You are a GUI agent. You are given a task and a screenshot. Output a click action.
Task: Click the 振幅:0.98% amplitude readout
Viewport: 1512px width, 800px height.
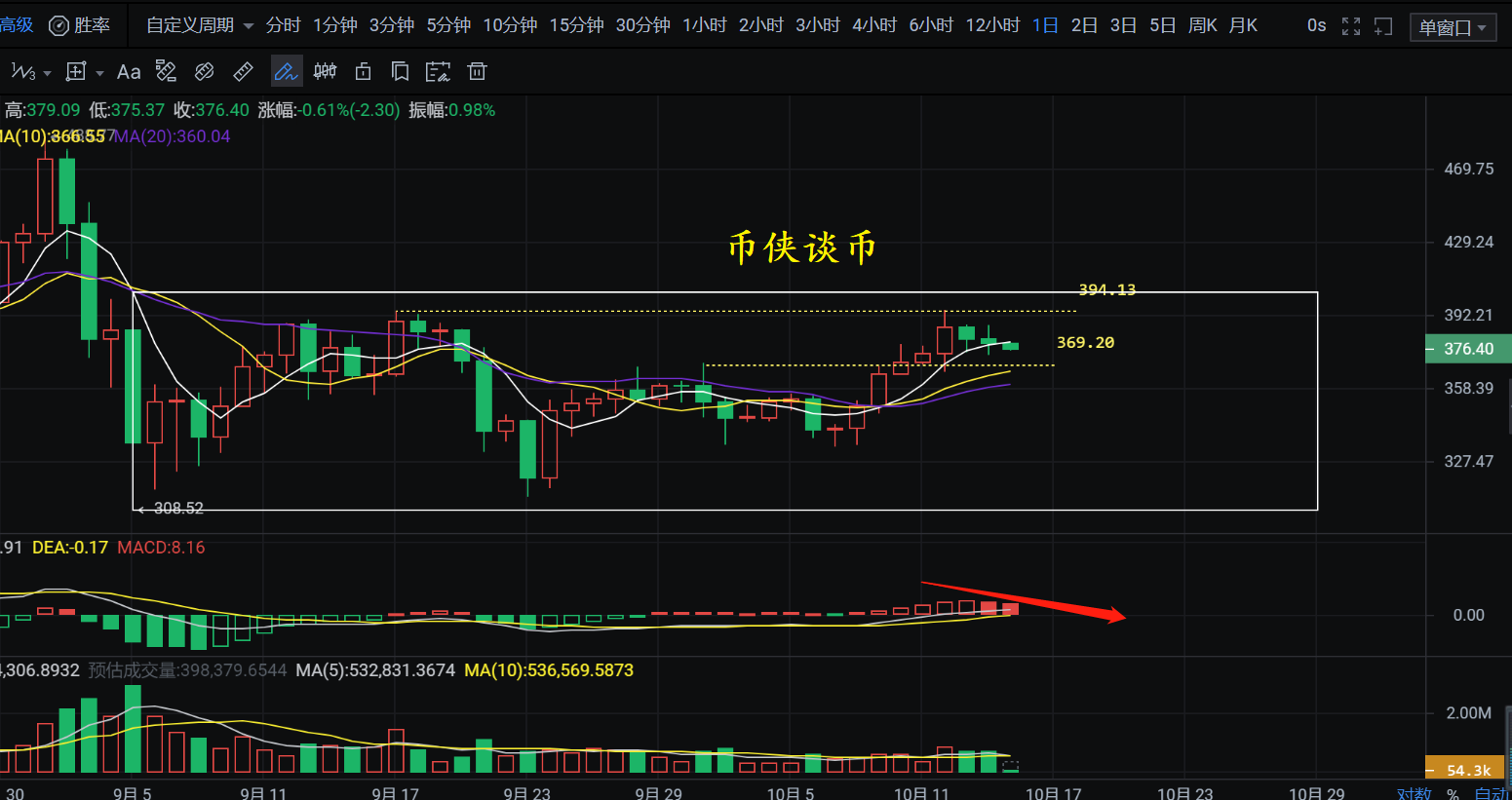tap(451, 110)
